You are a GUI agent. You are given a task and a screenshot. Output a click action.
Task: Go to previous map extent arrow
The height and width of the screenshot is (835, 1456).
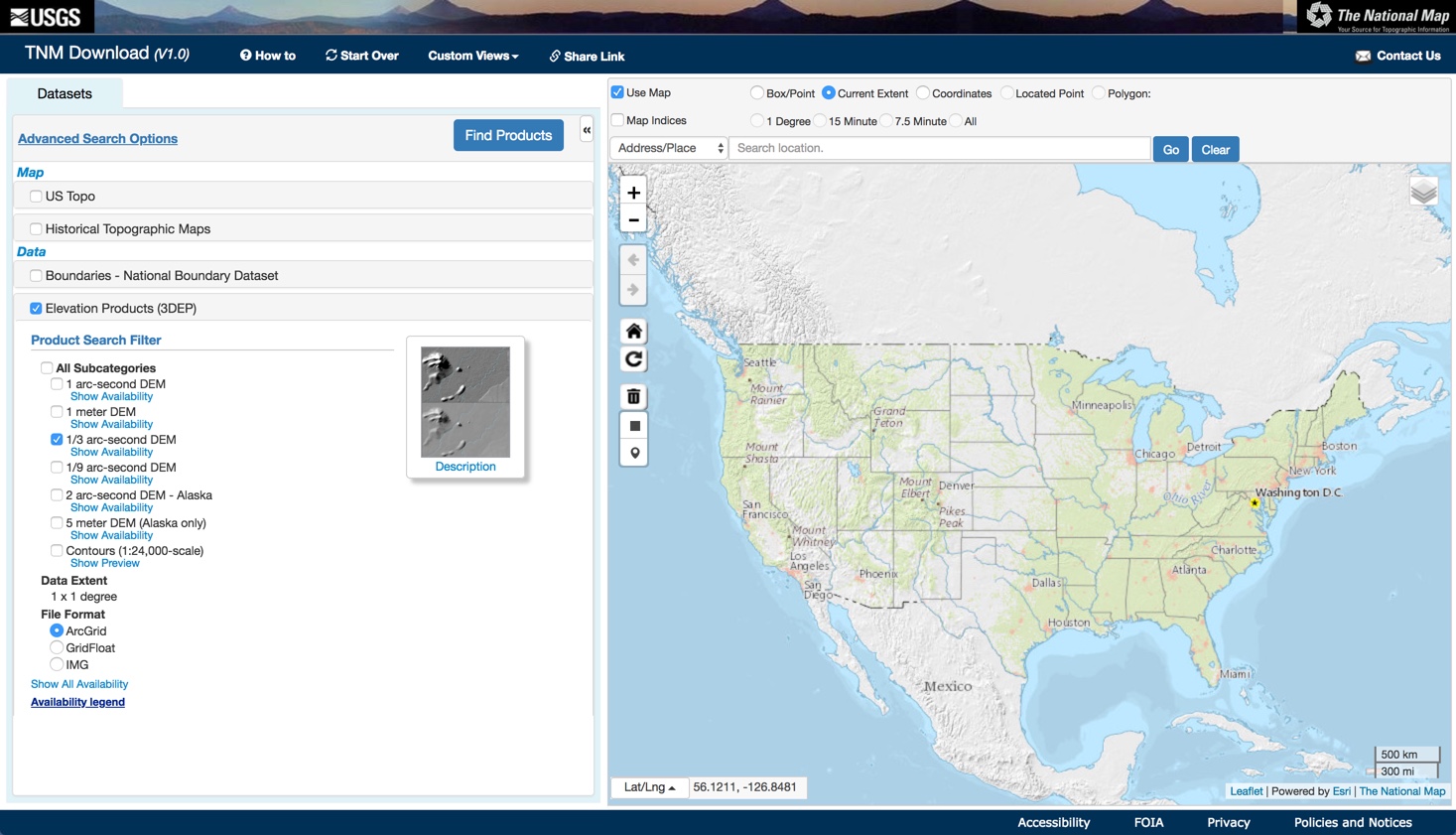633,260
